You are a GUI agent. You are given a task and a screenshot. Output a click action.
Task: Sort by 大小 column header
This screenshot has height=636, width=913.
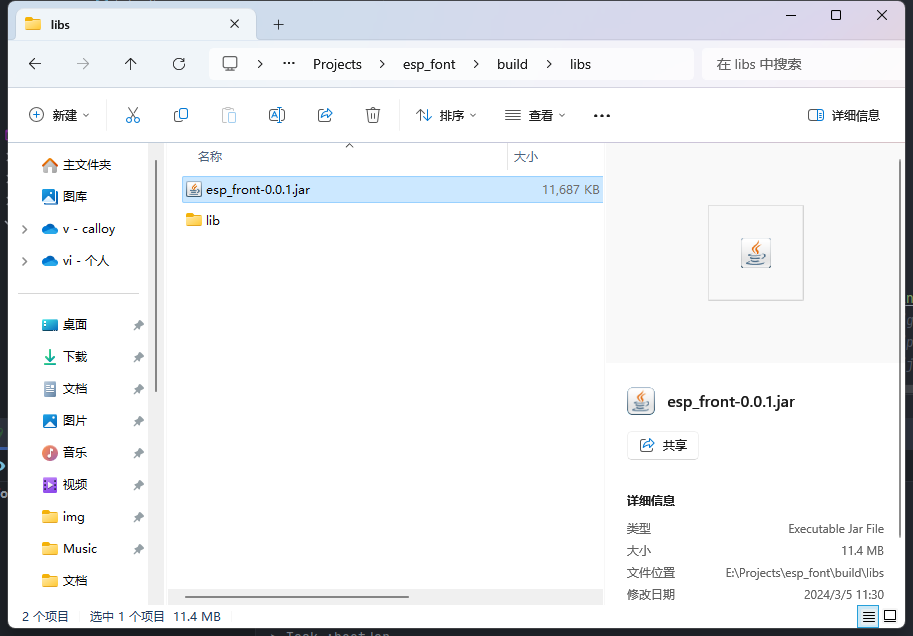coord(526,157)
